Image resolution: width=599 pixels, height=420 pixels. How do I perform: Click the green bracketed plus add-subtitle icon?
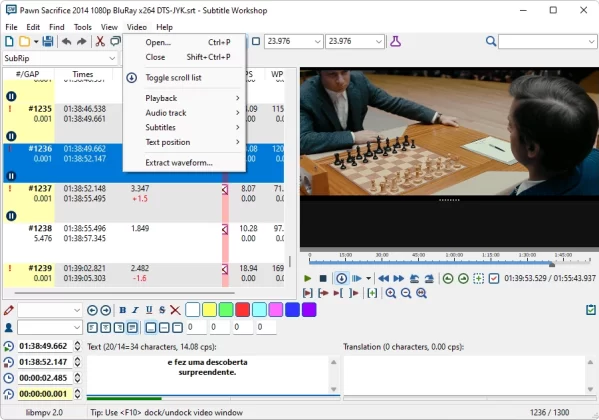coord(372,293)
